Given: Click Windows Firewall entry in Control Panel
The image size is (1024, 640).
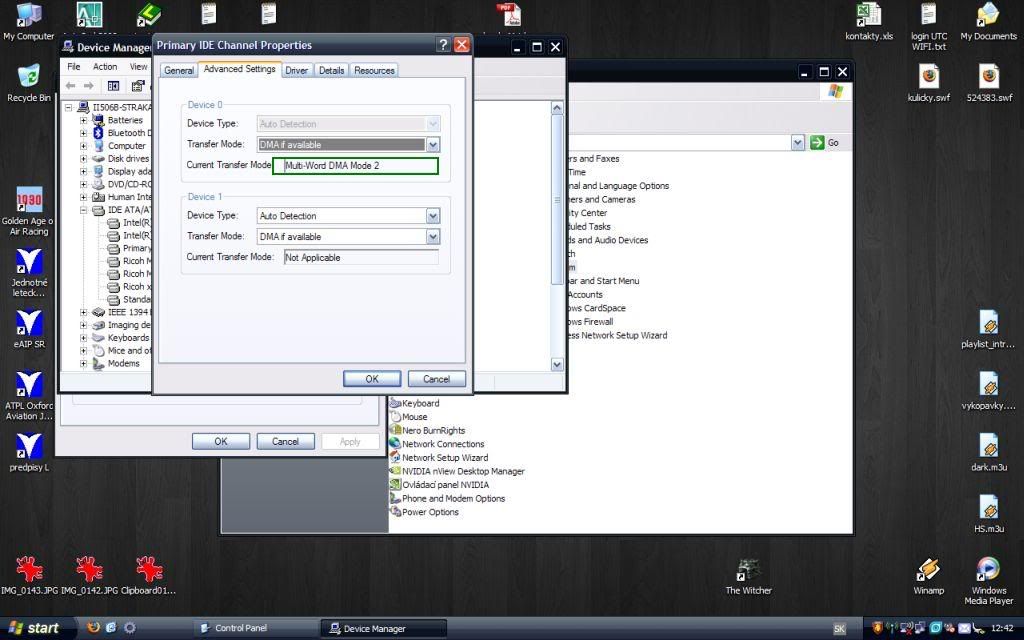Looking at the screenshot, I should 590,322.
